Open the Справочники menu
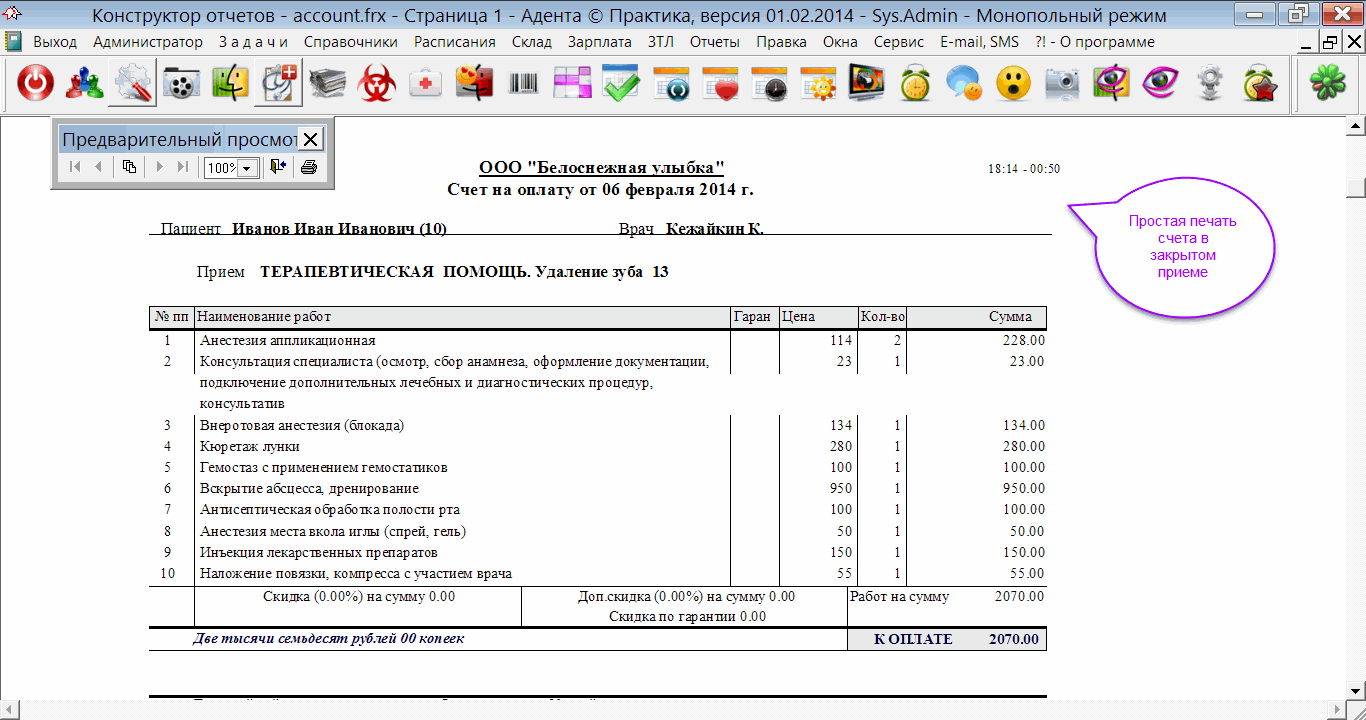Image resolution: width=1366 pixels, height=720 pixels. [350, 42]
